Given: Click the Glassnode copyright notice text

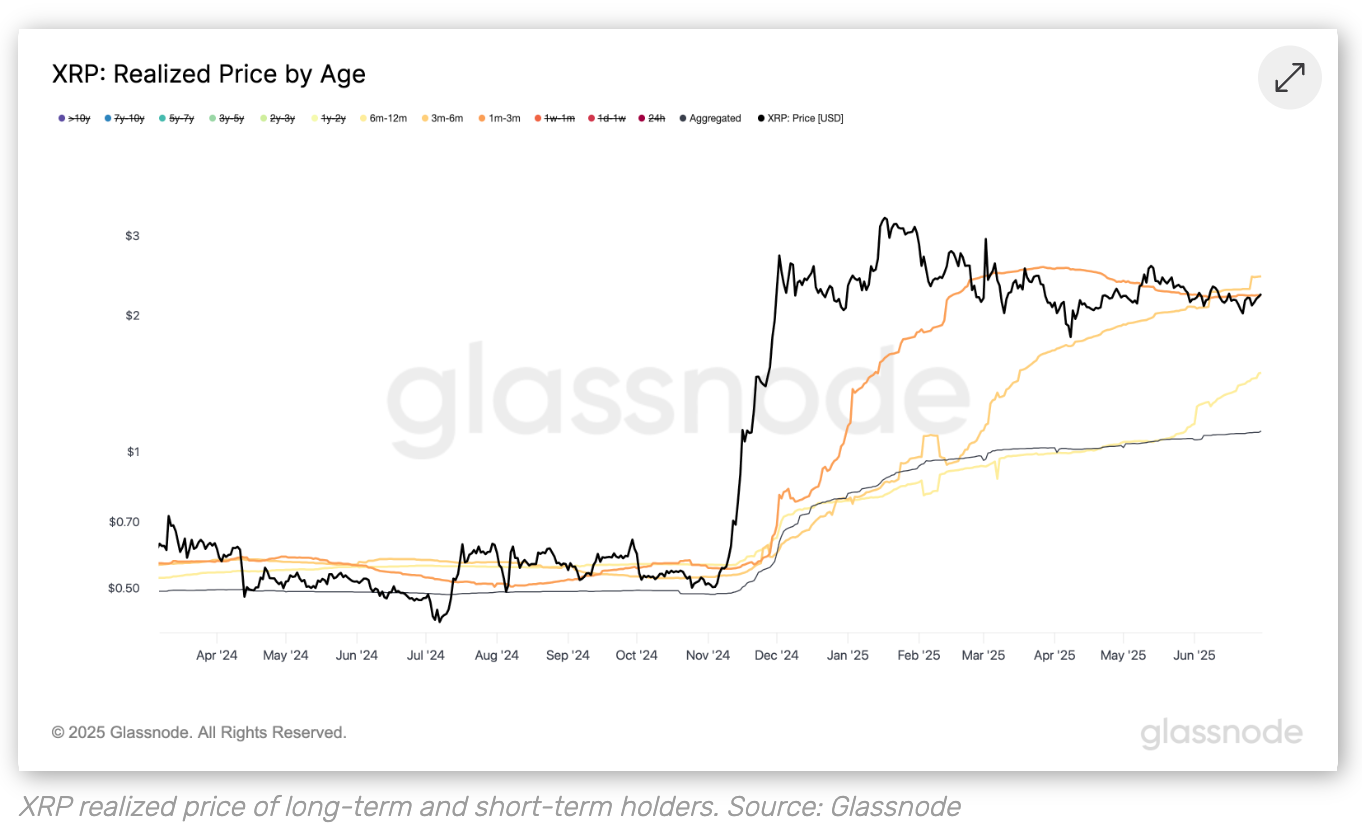Looking at the screenshot, I should (199, 733).
